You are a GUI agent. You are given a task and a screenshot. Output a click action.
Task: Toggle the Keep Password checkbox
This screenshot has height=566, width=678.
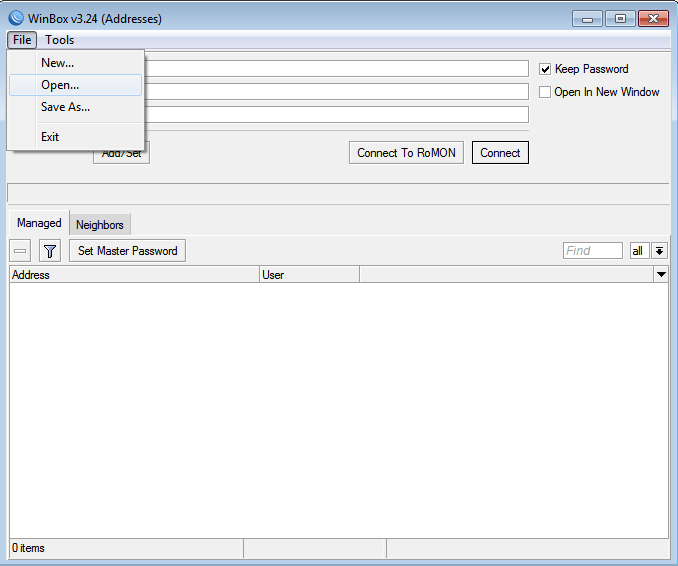point(545,69)
